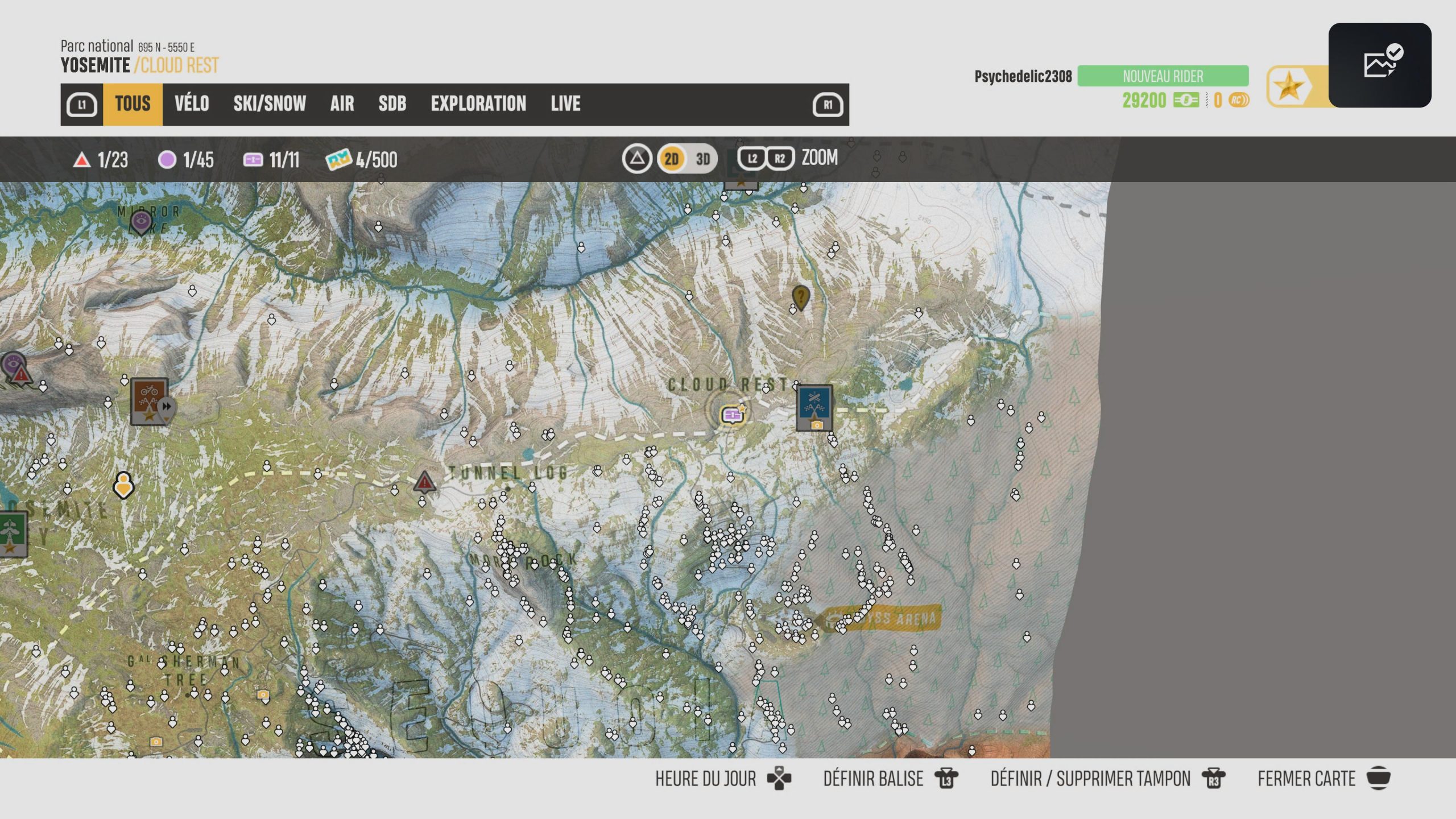1456x819 pixels.
Task: Click the gold star badge icon
Action: pyautogui.click(x=1289, y=87)
